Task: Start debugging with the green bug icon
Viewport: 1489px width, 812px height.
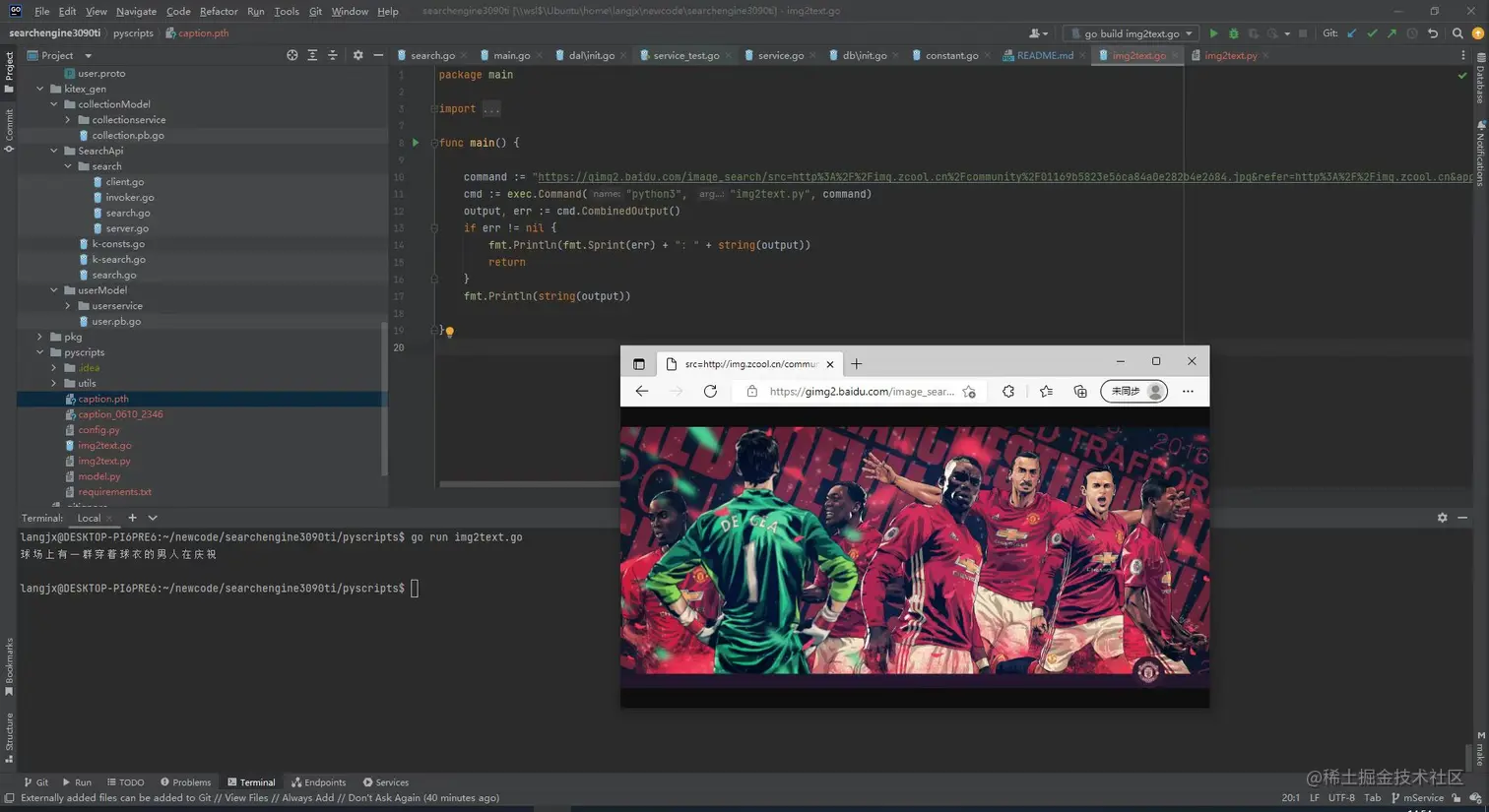Action: [x=1233, y=33]
